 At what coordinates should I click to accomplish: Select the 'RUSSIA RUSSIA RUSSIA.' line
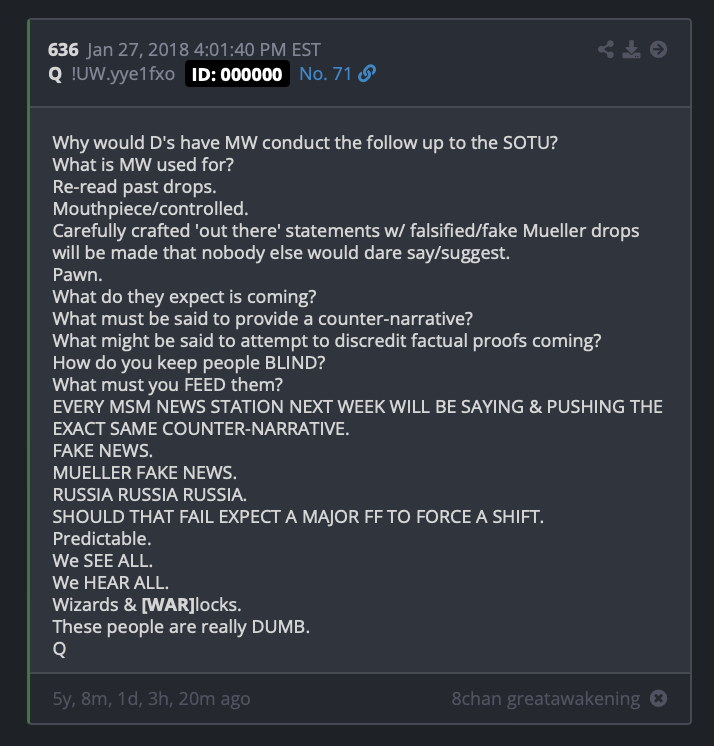click(150, 495)
